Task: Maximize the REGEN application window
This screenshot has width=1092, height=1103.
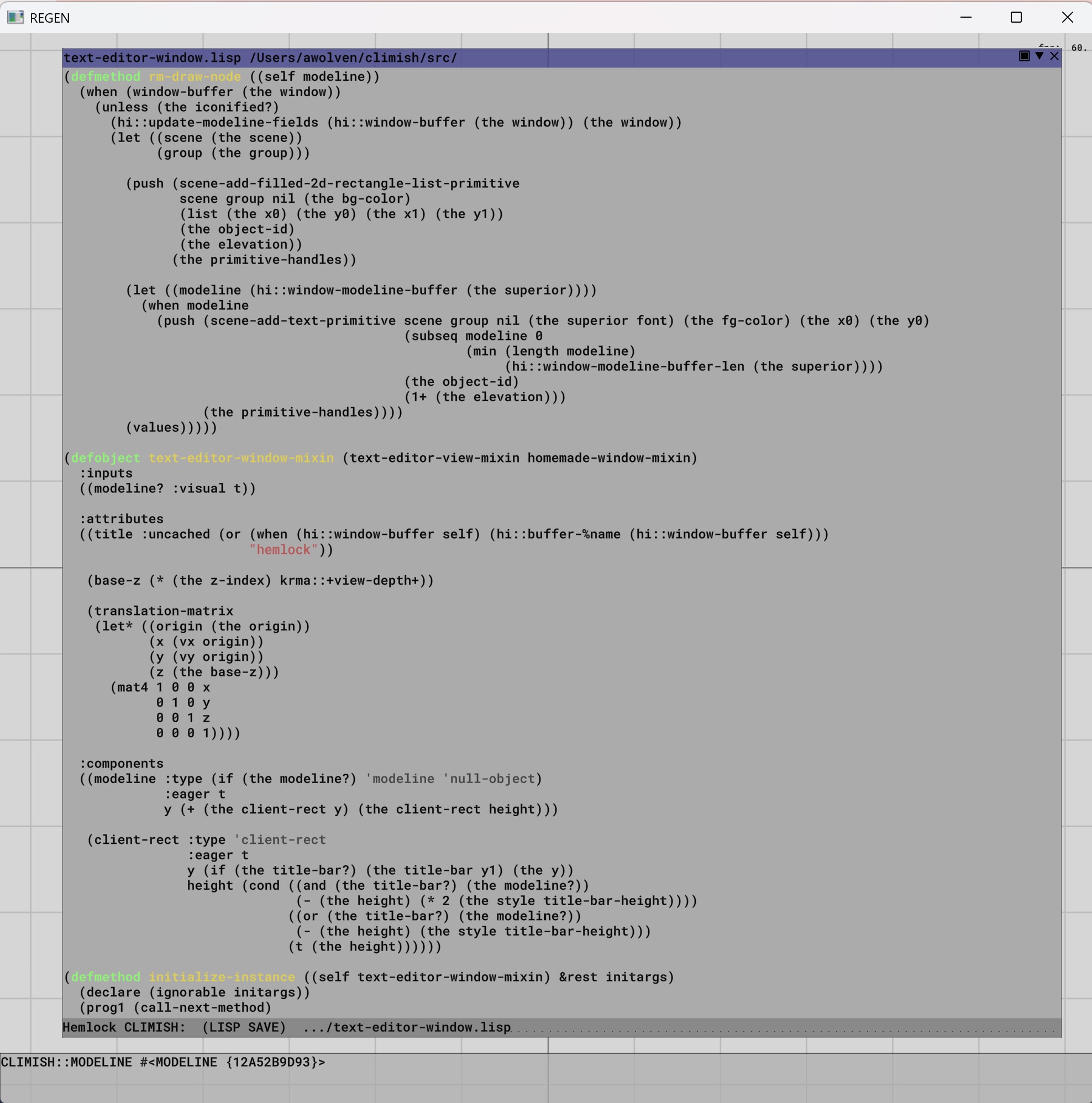Action: (1016, 18)
